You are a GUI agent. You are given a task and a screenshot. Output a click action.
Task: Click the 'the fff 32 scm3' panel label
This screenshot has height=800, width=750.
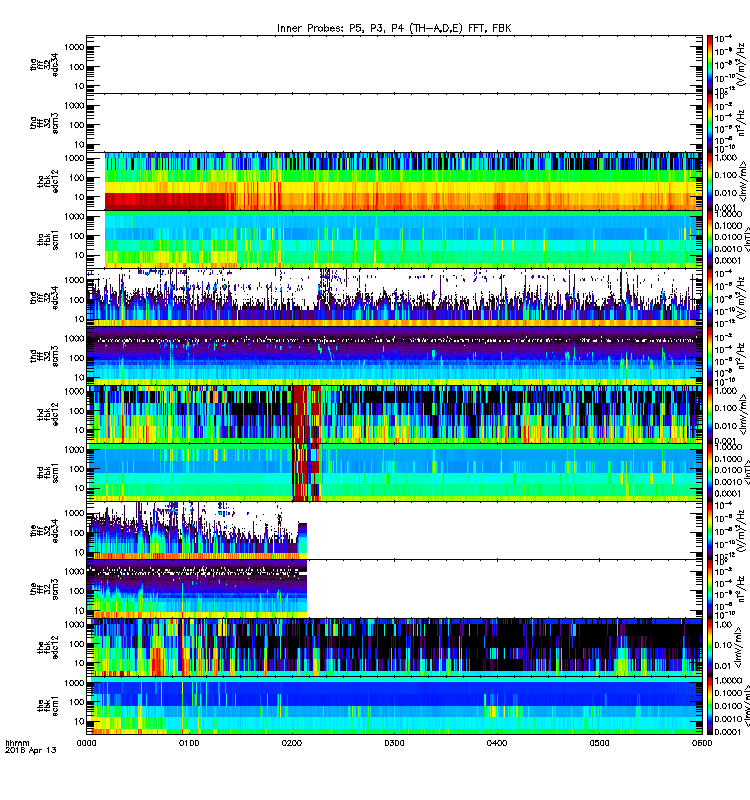click(44, 589)
